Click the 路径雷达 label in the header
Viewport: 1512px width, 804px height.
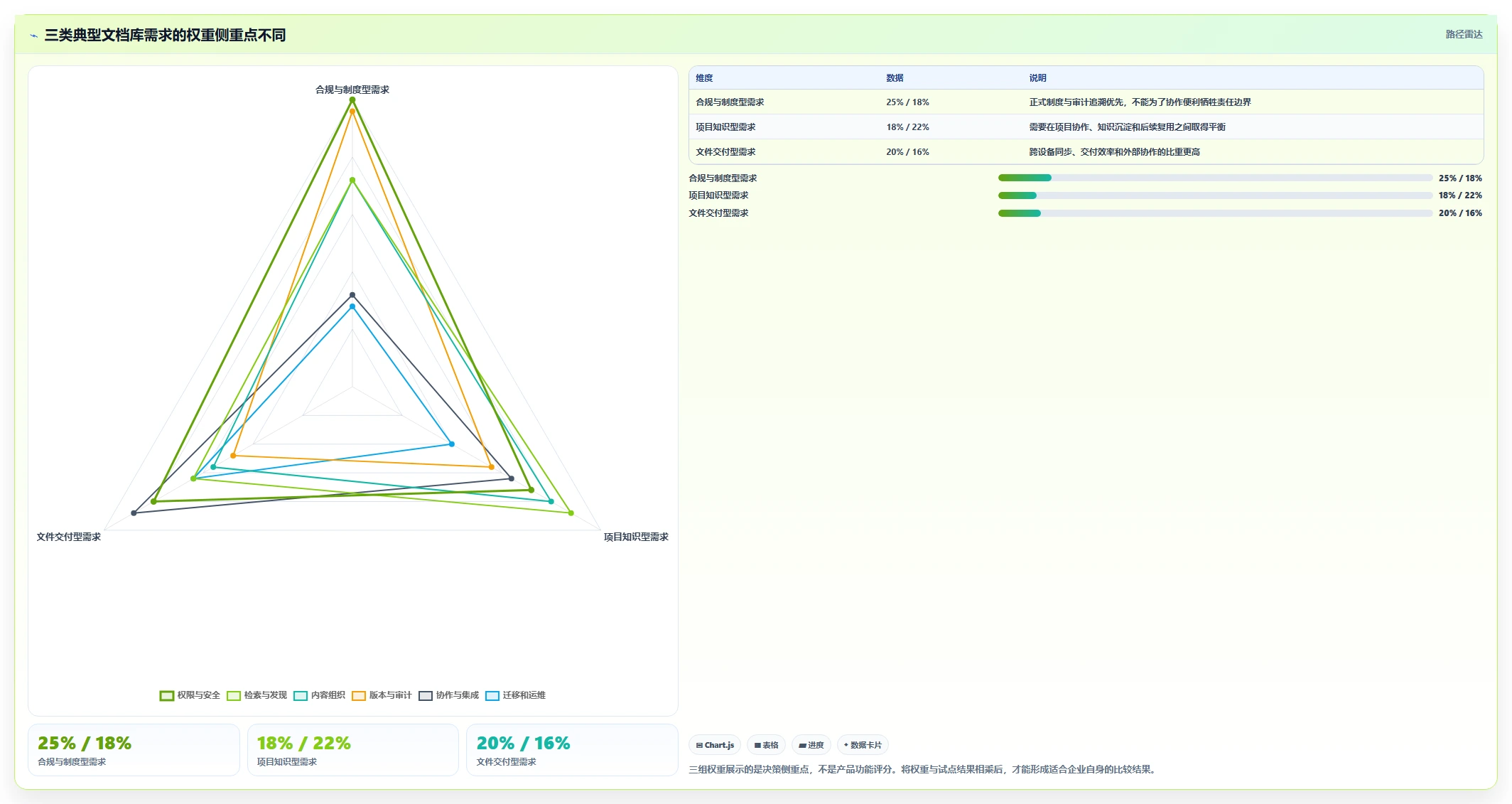pyautogui.click(x=1464, y=34)
